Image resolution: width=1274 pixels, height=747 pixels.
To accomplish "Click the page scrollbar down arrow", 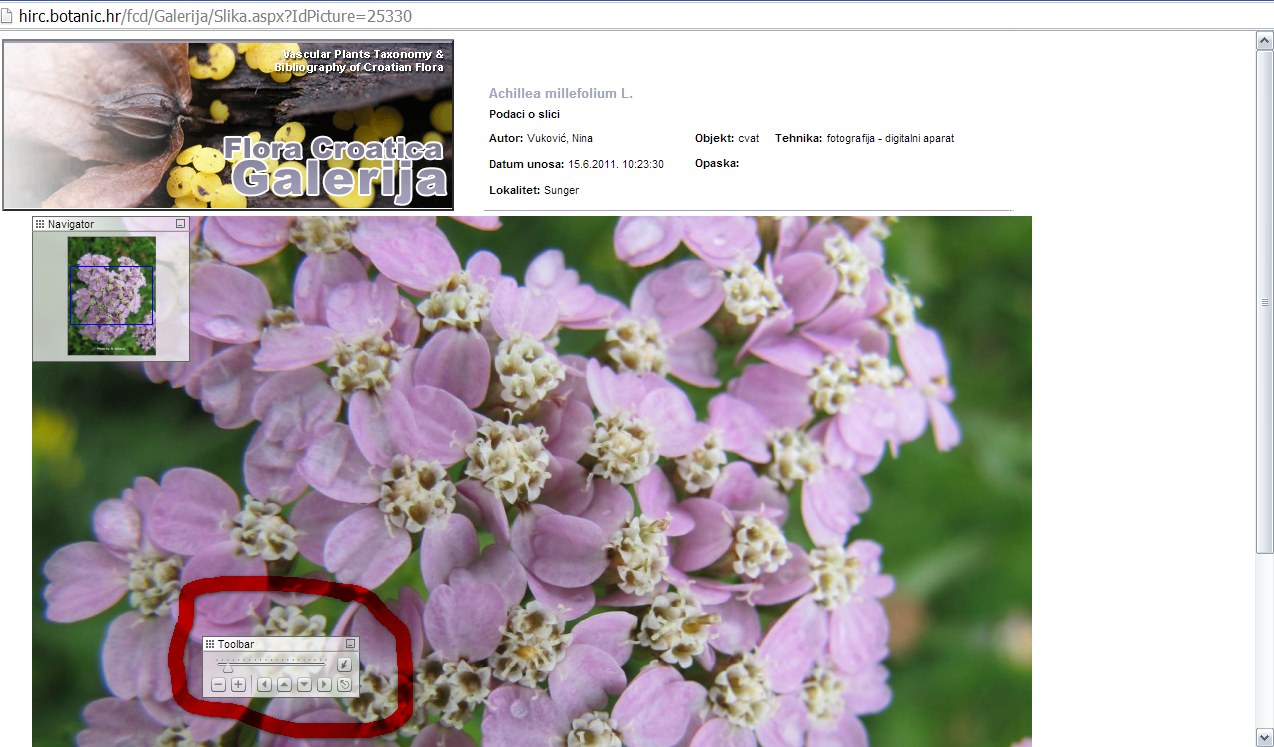I will (x=1264, y=738).
